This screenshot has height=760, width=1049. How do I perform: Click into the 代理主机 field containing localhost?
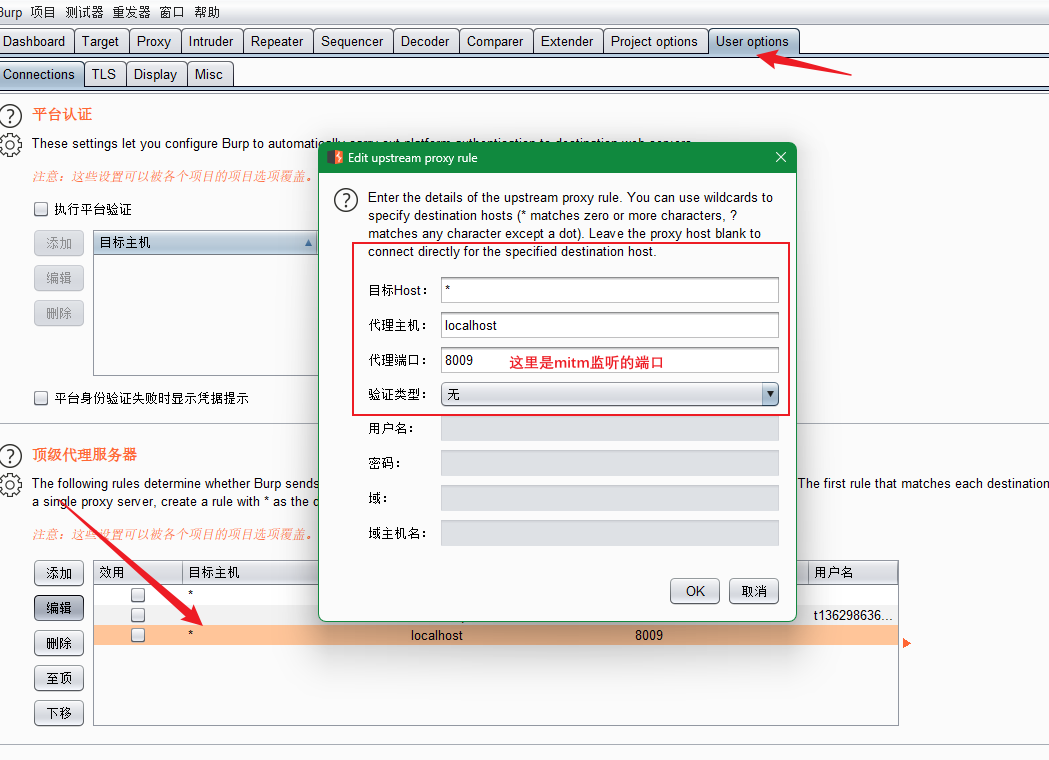pos(609,325)
